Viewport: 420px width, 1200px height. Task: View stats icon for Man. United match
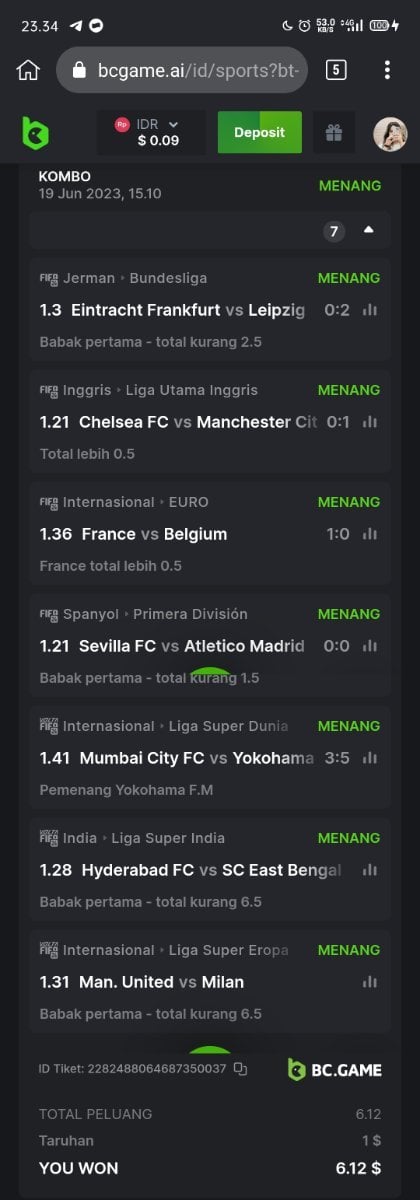pos(370,982)
